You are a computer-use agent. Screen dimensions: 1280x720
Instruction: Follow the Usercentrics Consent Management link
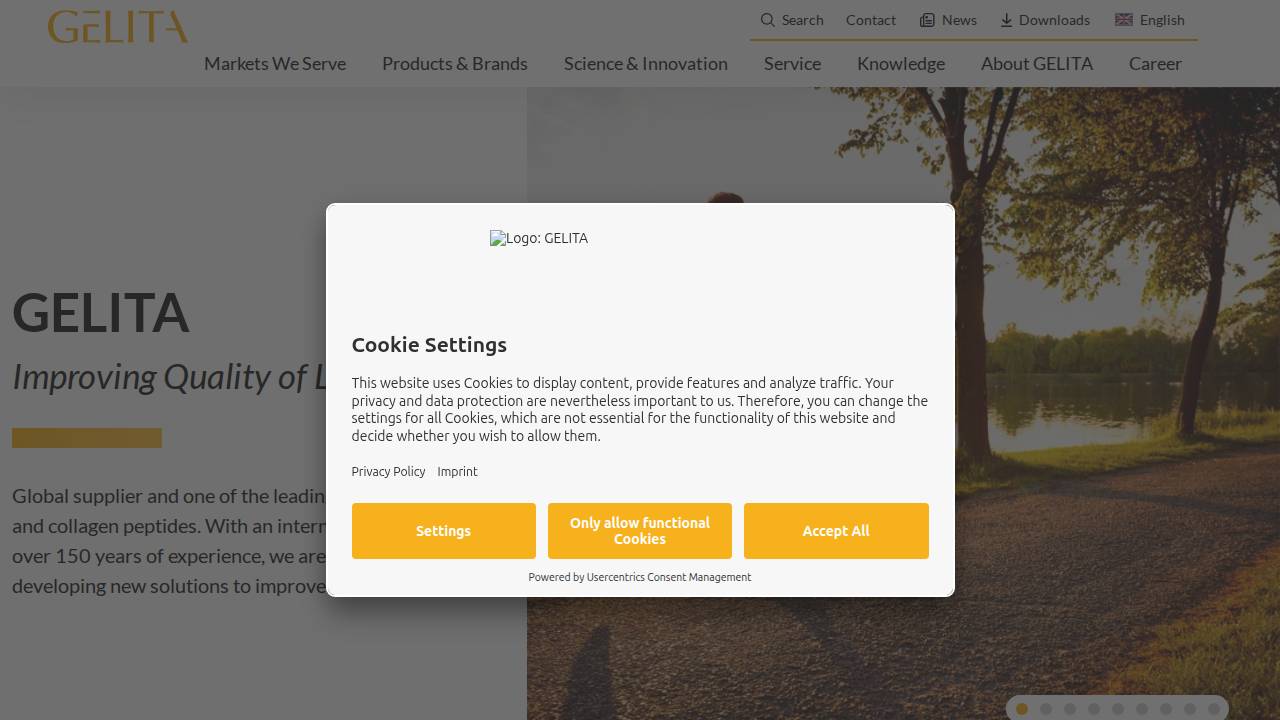pos(668,577)
